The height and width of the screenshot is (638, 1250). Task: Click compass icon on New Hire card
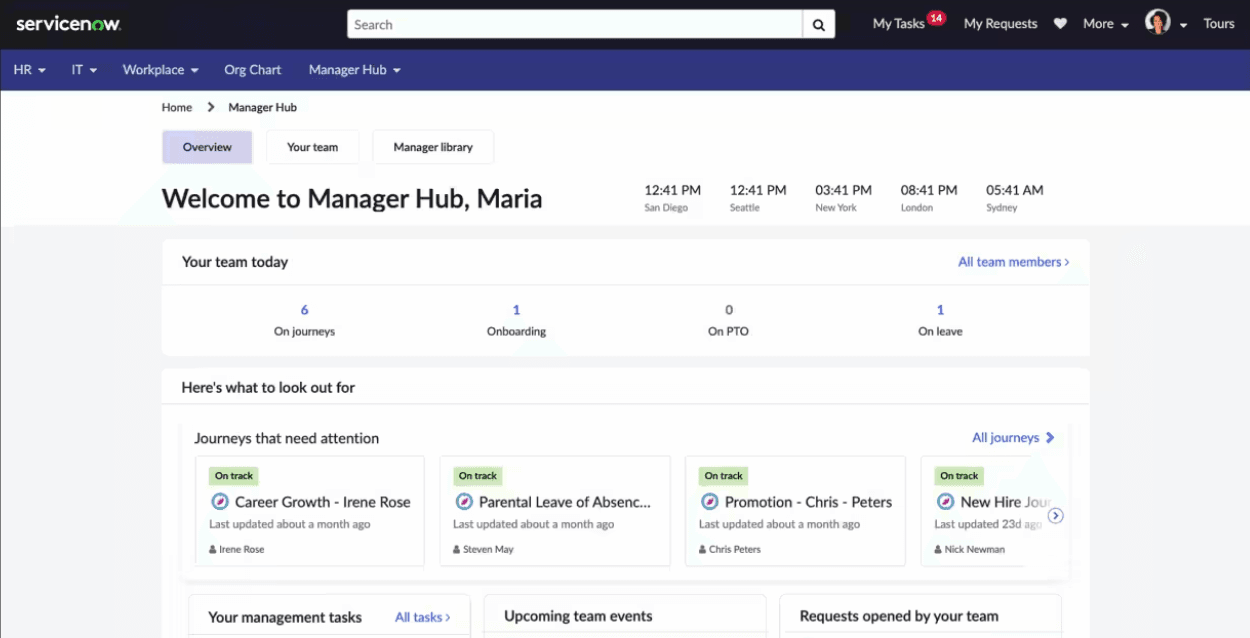[945, 502]
